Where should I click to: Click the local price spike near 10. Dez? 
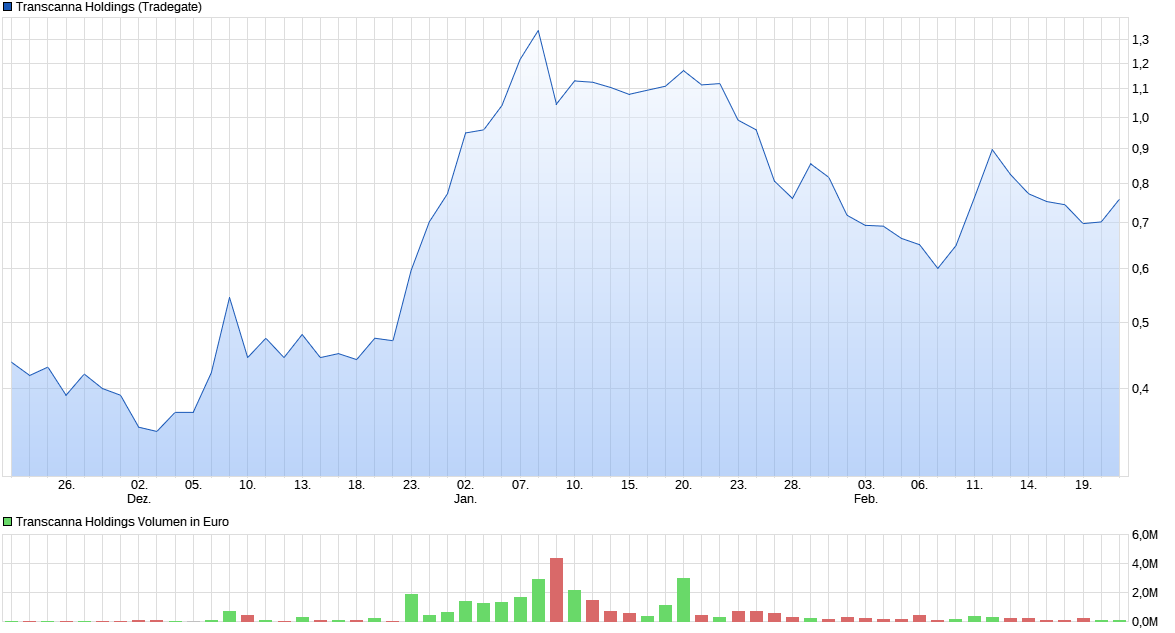pyautogui.click(x=228, y=298)
